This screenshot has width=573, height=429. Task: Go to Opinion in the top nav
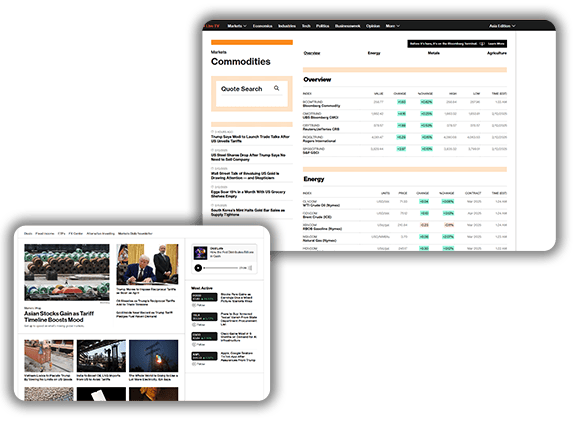(373, 26)
